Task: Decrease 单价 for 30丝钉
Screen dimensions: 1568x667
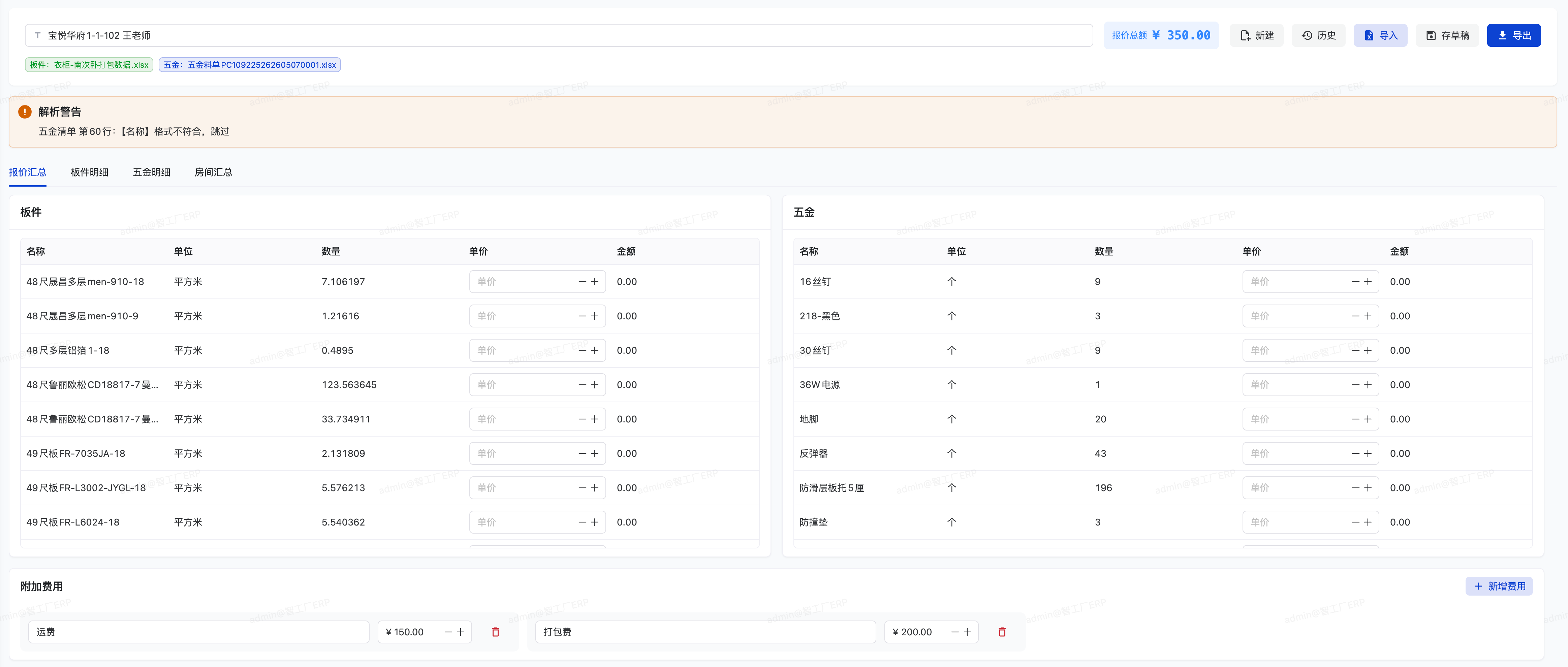Action: (x=1355, y=351)
